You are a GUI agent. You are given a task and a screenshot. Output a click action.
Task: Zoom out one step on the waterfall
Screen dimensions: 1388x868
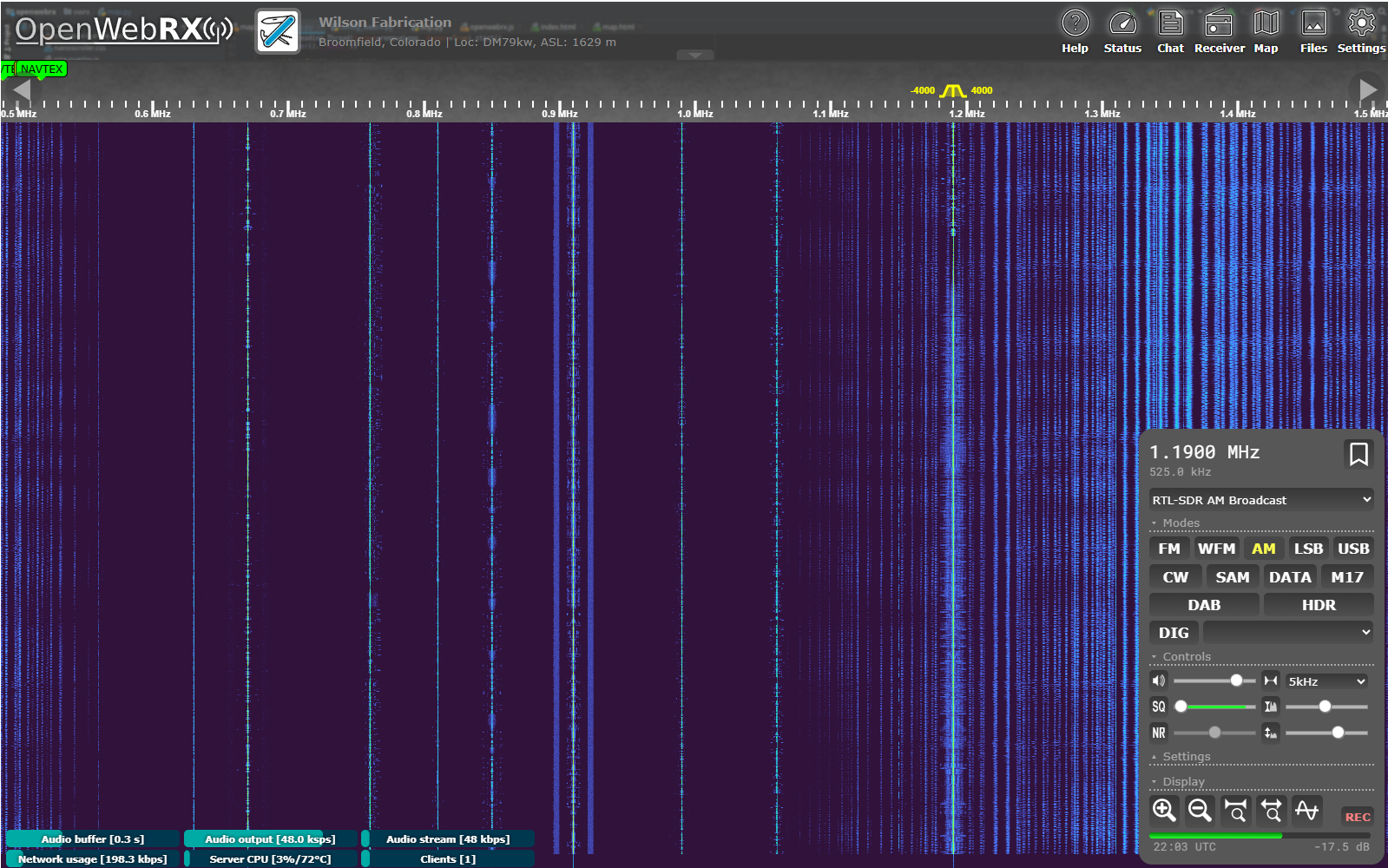pyautogui.click(x=1200, y=810)
